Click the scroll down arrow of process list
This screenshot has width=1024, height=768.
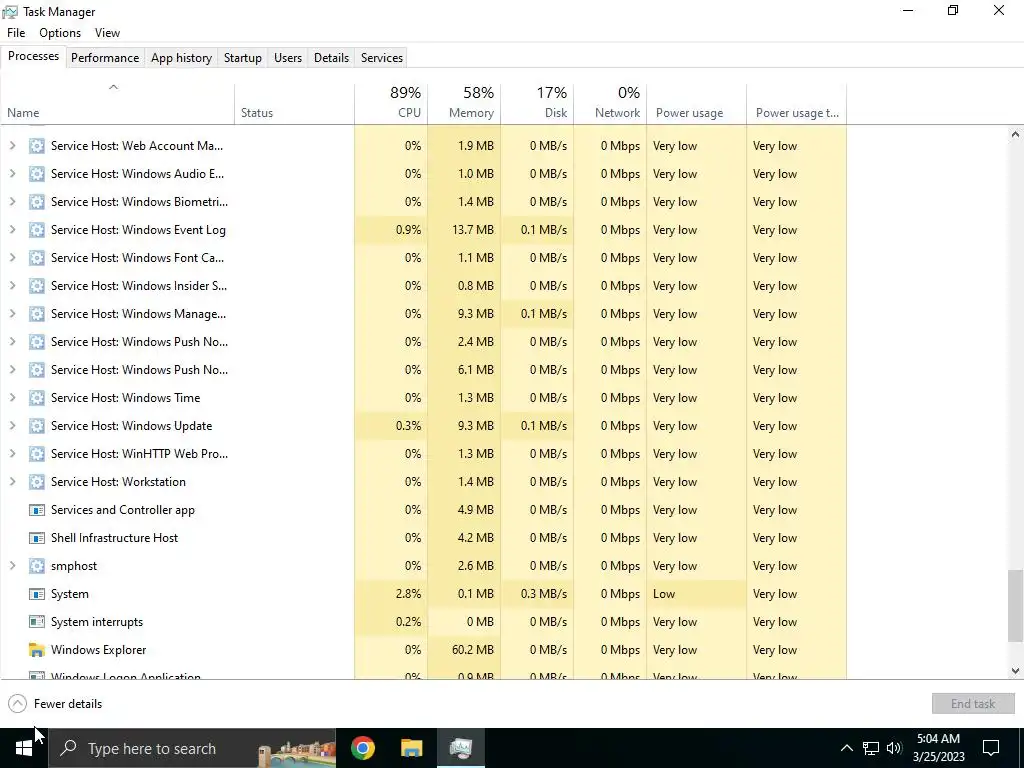coord(1015,671)
